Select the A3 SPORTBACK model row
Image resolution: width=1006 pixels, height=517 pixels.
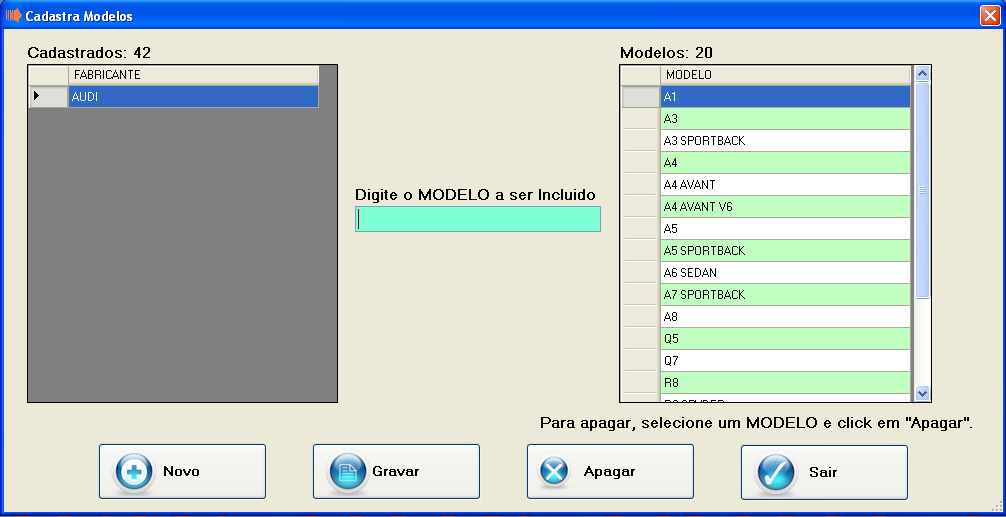pos(785,140)
